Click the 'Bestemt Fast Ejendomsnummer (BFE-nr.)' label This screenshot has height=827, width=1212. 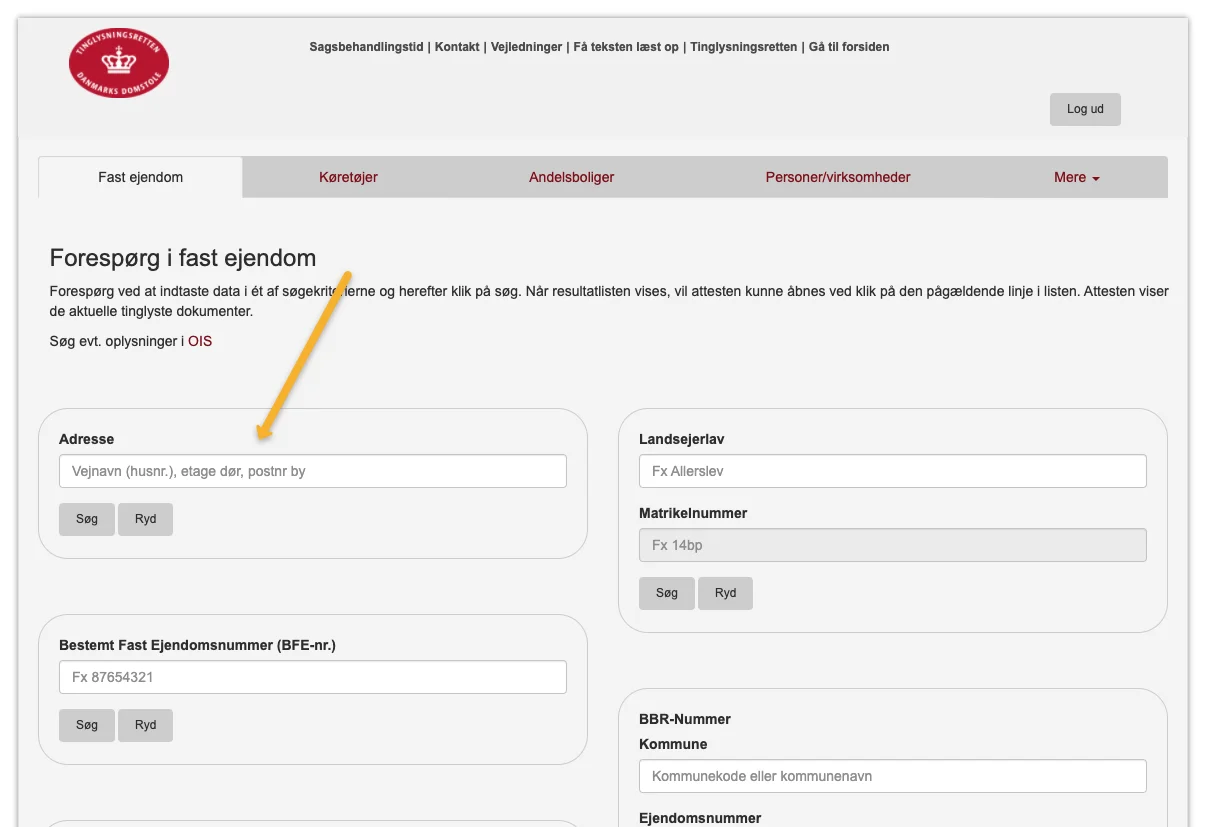click(x=197, y=645)
